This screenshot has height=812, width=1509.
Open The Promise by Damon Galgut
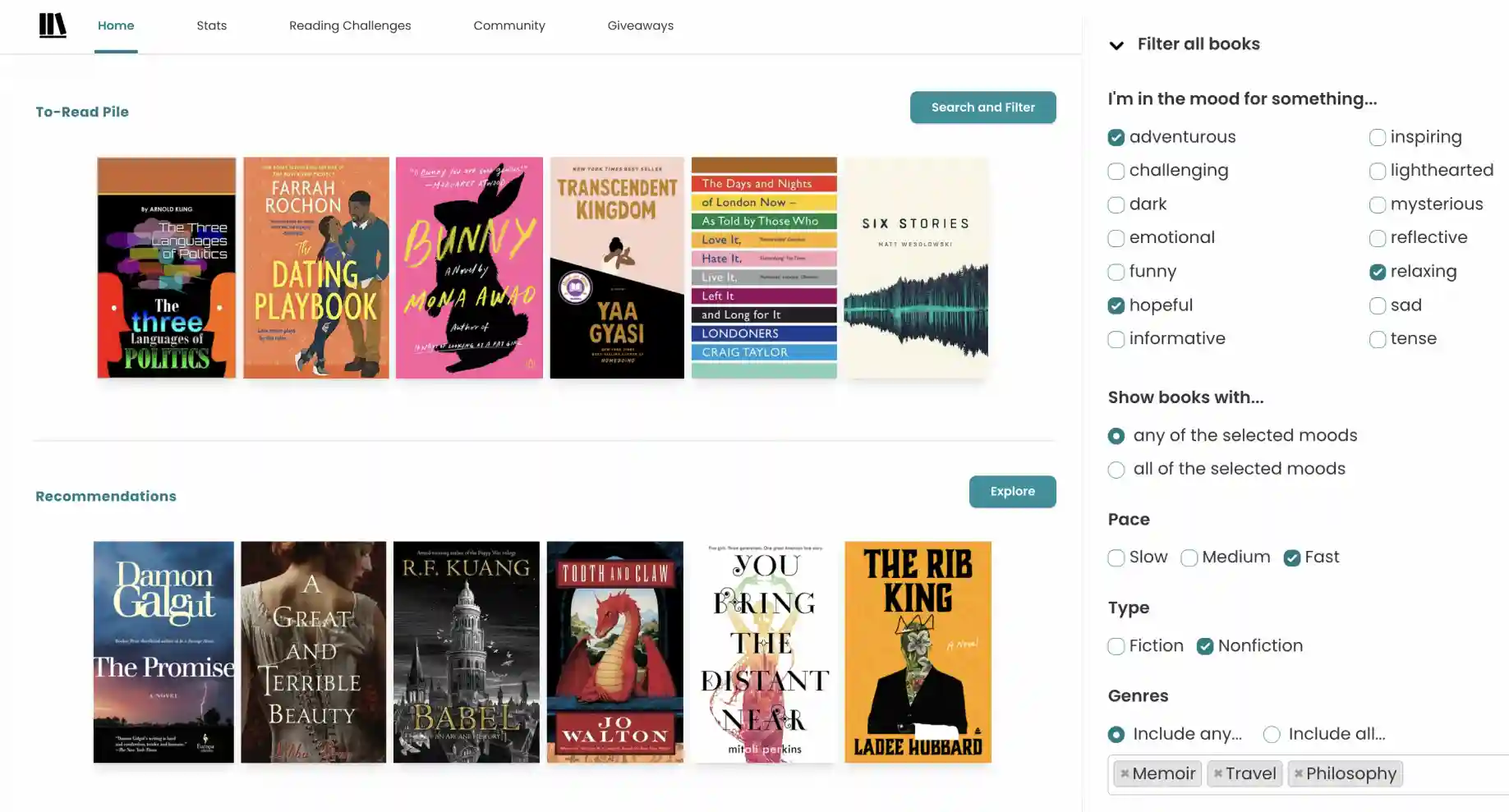click(163, 652)
